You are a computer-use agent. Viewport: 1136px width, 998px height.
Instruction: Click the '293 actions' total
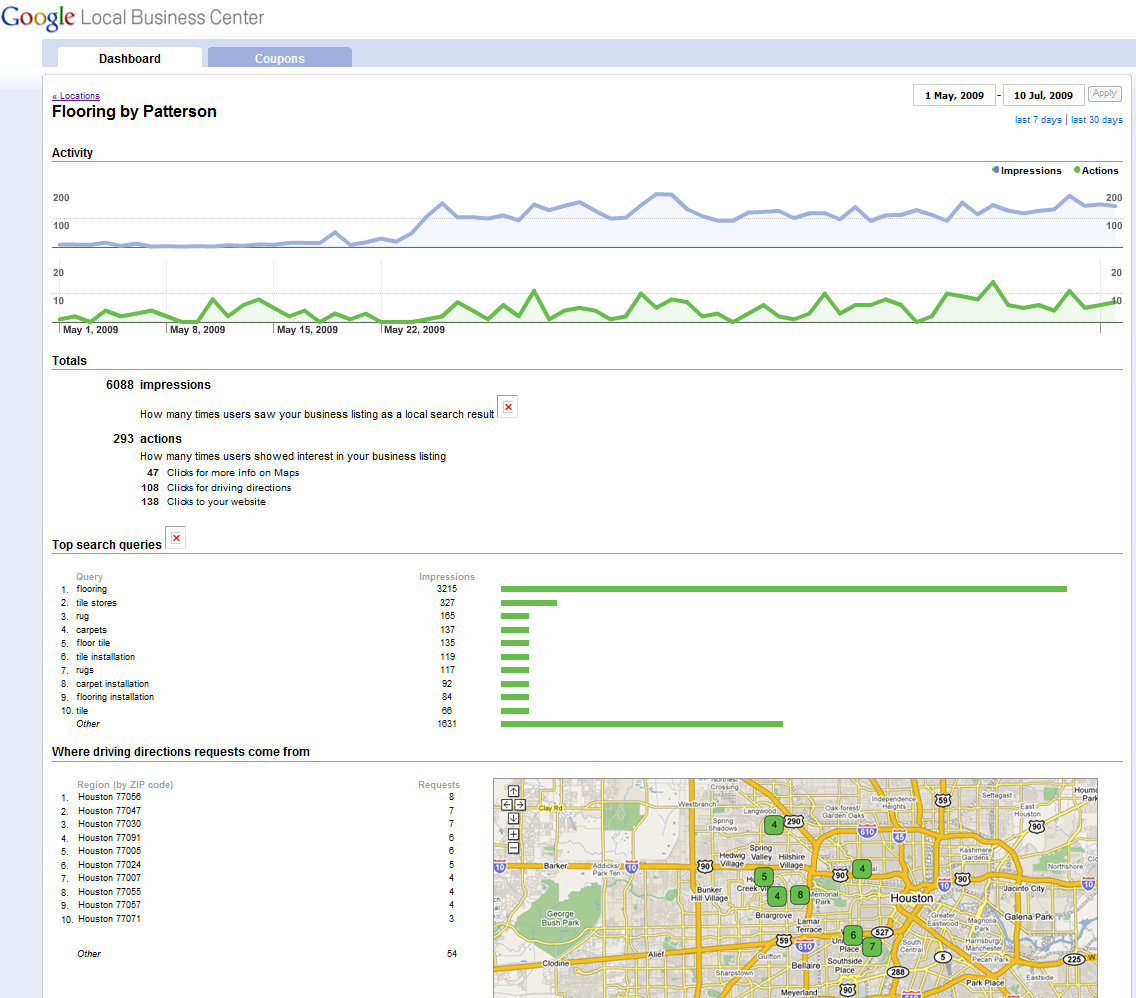point(147,438)
